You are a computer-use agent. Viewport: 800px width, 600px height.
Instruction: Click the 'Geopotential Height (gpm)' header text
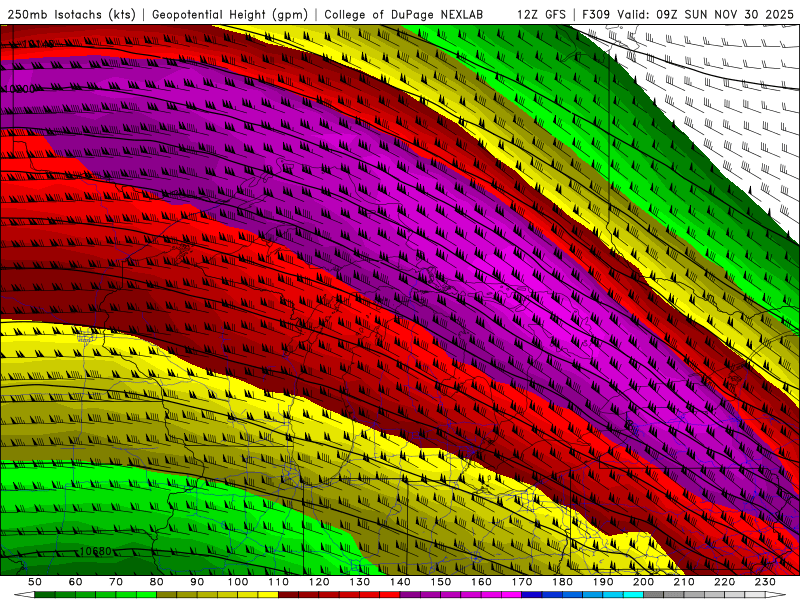point(230,15)
